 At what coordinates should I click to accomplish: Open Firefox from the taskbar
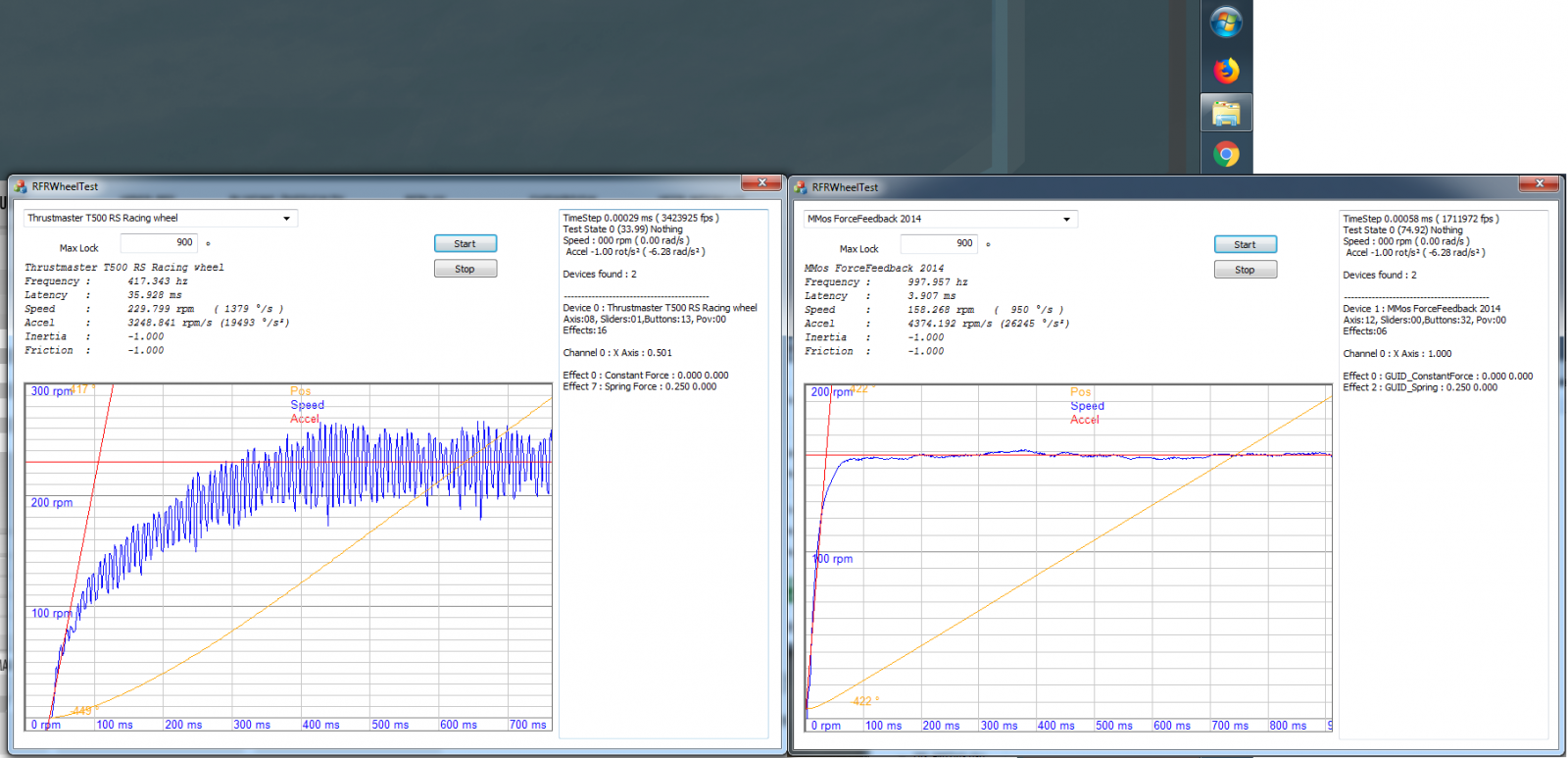[x=1226, y=71]
